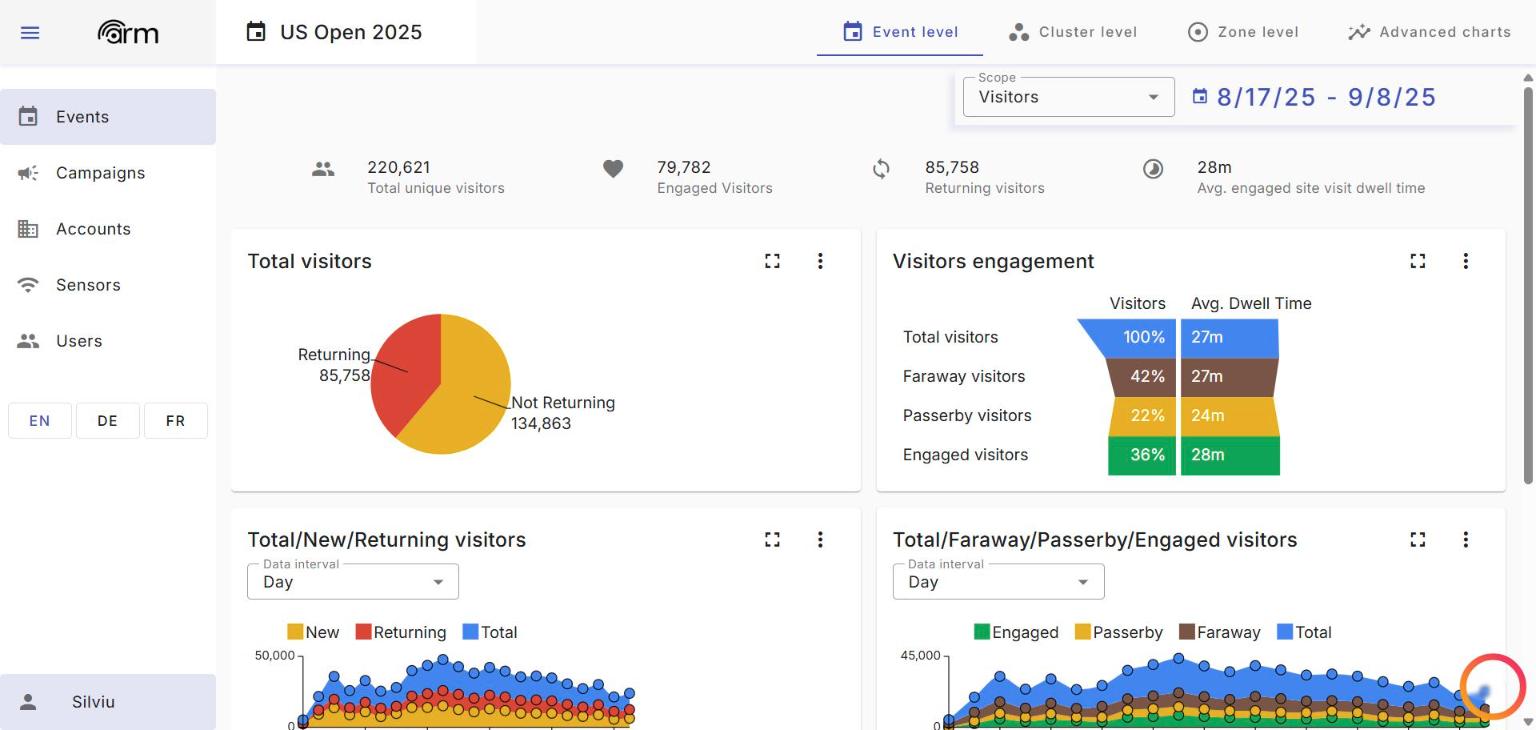Toggle New series in legend
This screenshot has height=730, width=1536.
313,632
